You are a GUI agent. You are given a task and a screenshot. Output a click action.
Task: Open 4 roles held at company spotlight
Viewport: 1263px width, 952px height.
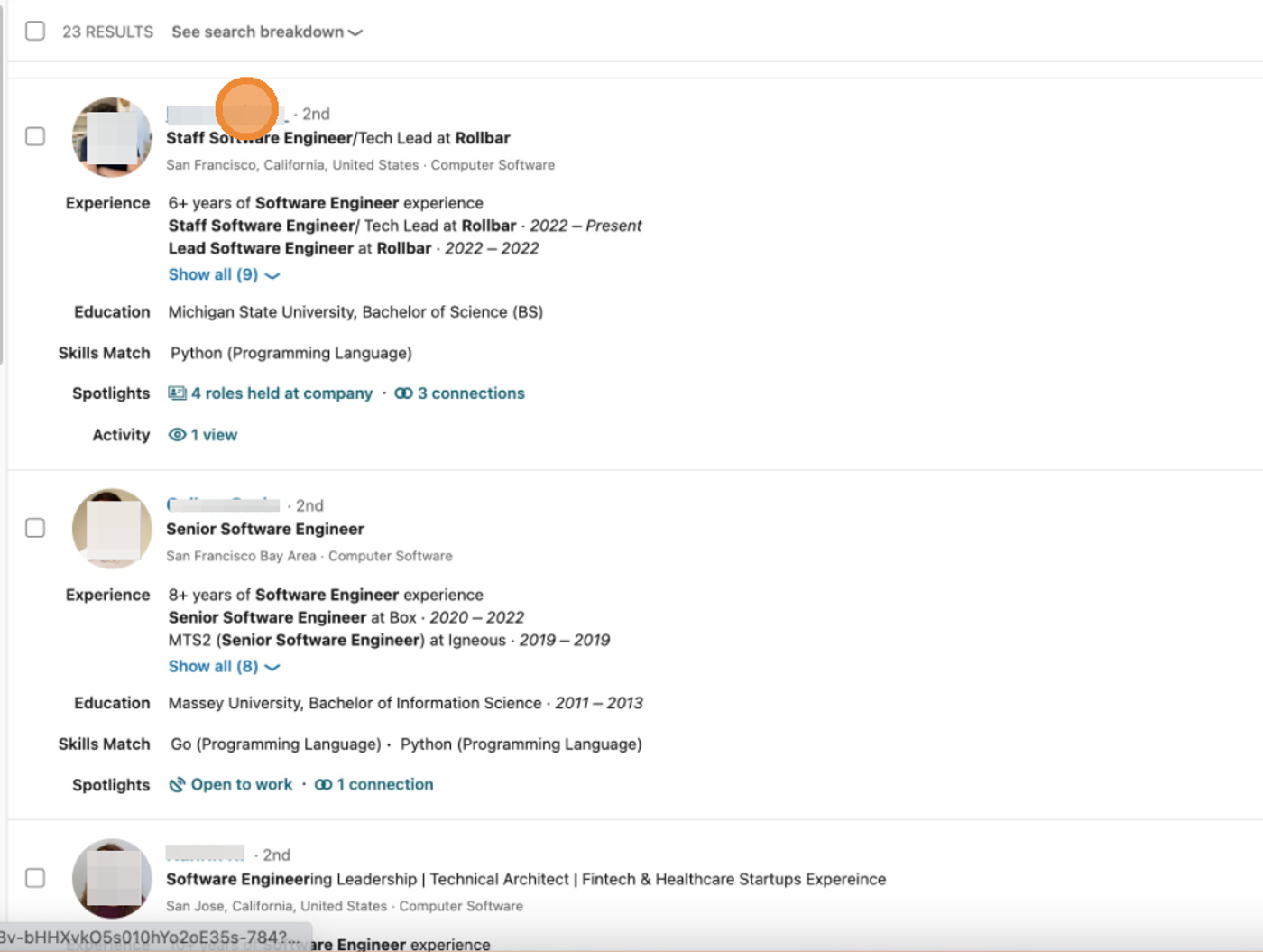pos(281,393)
